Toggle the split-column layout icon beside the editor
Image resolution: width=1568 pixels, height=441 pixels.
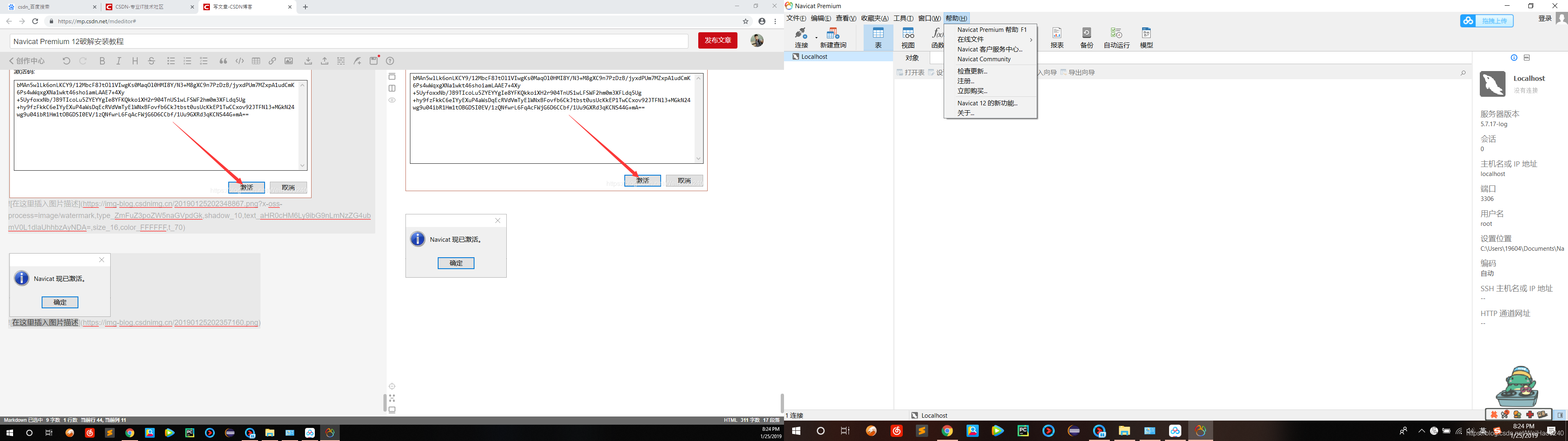tap(392, 88)
